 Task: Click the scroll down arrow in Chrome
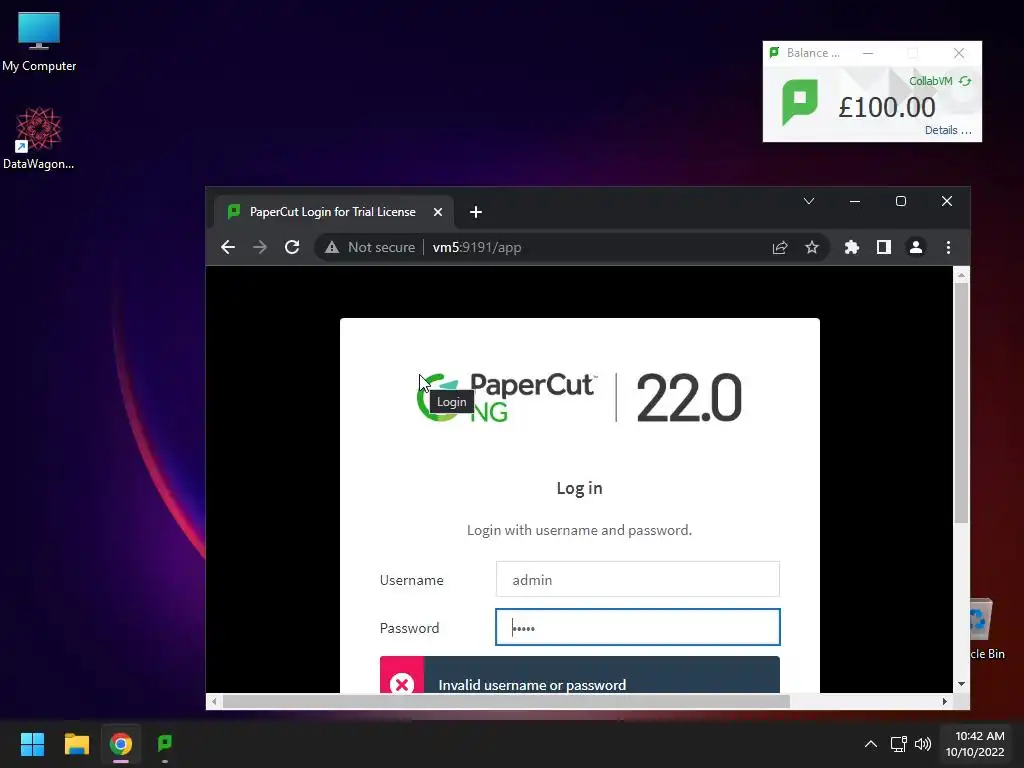(961, 684)
